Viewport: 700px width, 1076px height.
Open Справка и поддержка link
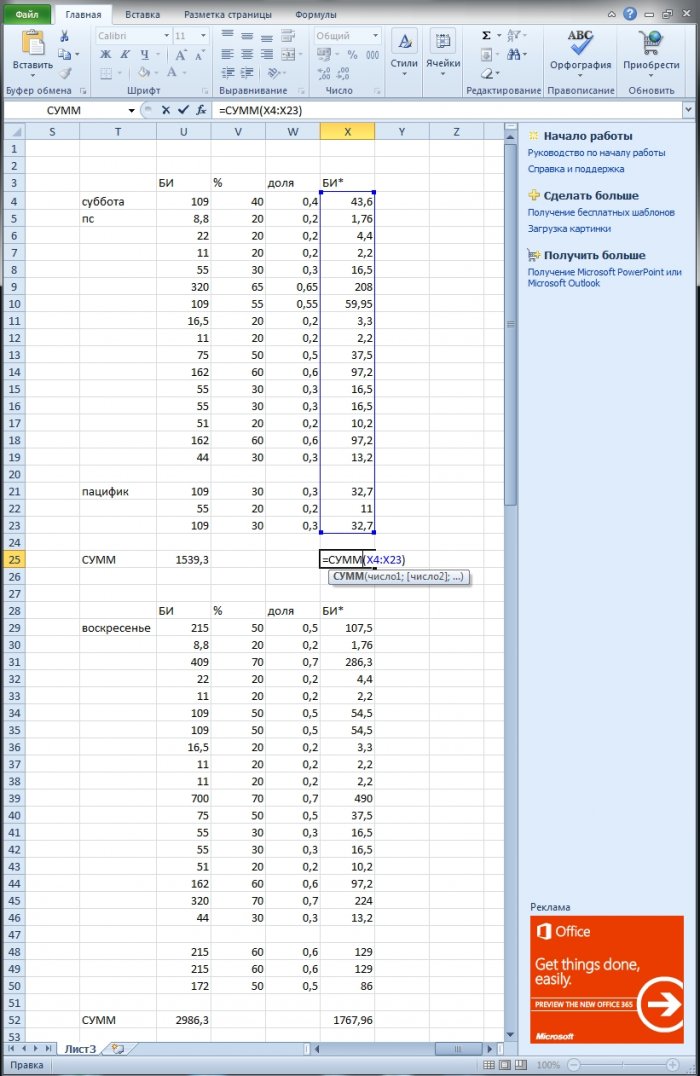click(576, 169)
